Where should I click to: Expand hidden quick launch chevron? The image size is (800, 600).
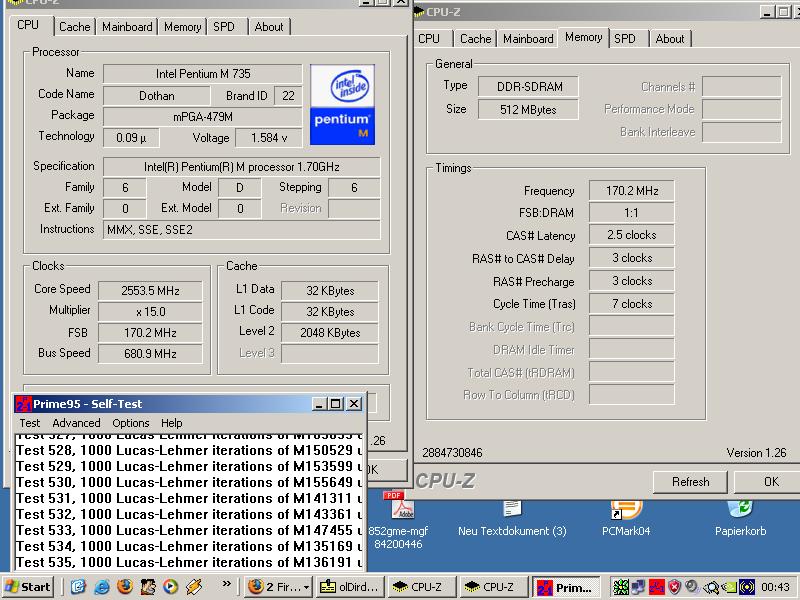227,584
